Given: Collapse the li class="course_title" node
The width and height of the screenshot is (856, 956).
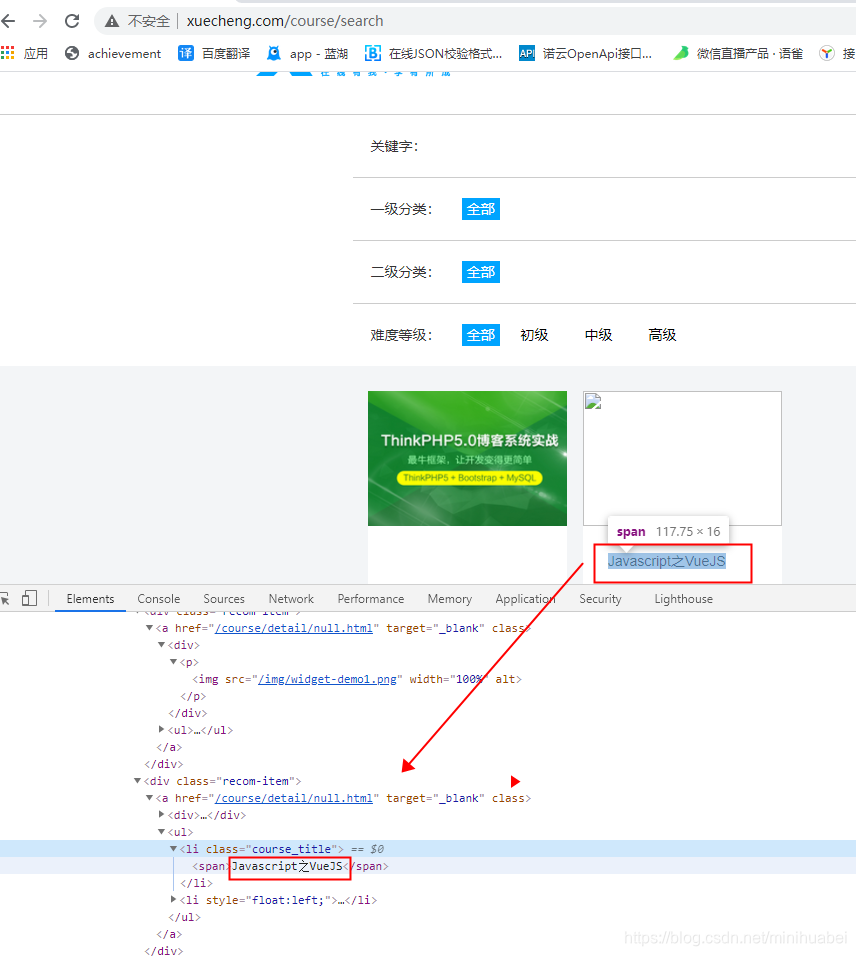Looking at the screenshot, I should pos(174,848).
